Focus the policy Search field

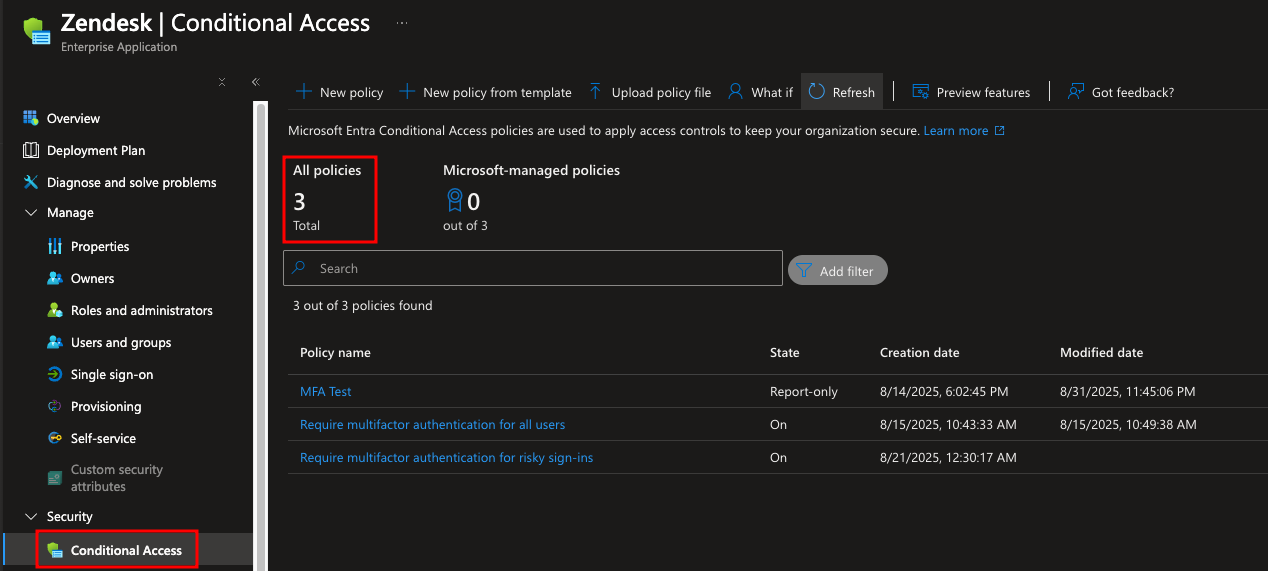533,268
